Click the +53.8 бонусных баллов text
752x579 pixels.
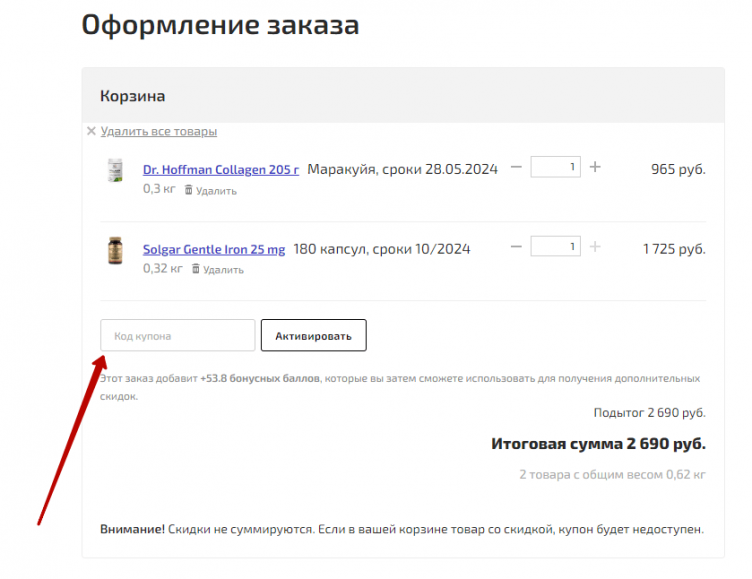260,378
